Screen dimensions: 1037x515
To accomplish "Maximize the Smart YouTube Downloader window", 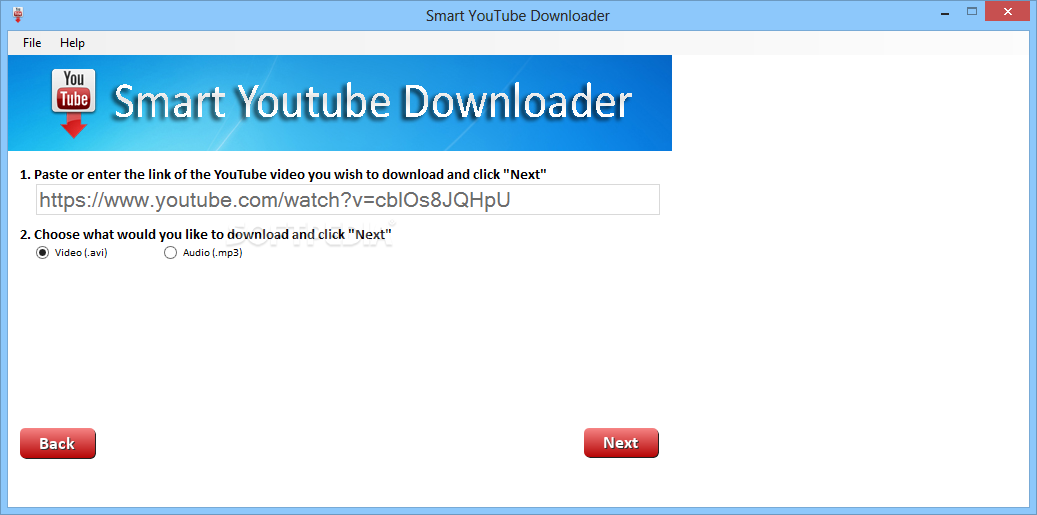I will click(972, 12).
